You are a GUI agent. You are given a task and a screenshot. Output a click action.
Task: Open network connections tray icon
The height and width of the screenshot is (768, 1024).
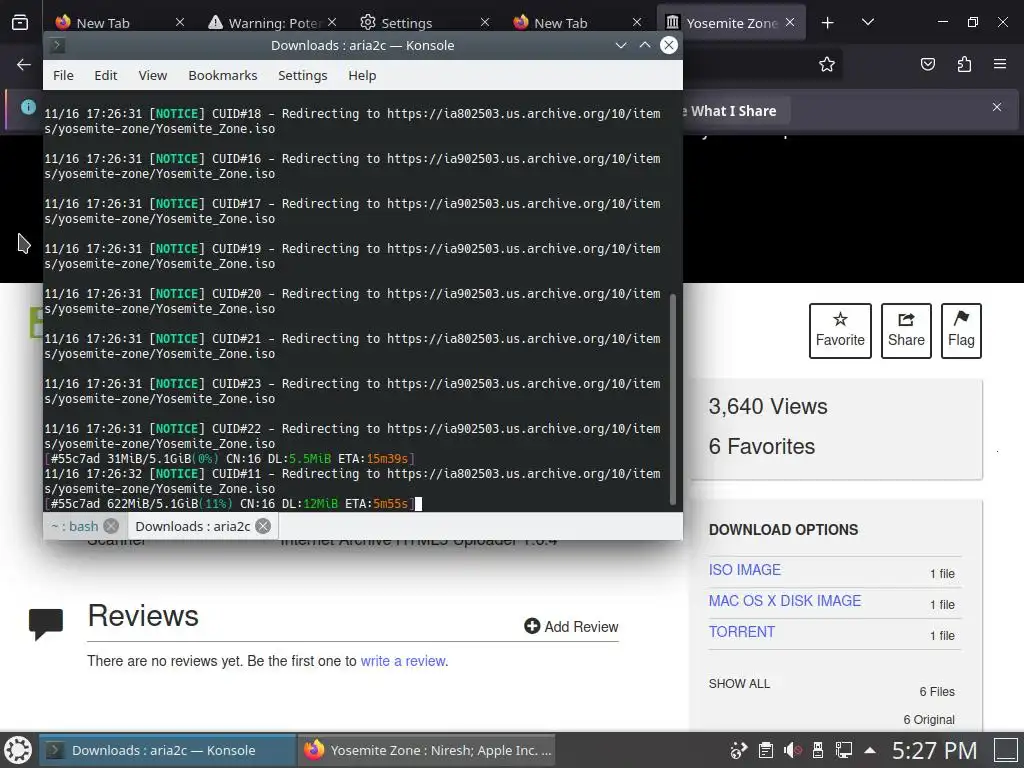[x=844, y=750]
